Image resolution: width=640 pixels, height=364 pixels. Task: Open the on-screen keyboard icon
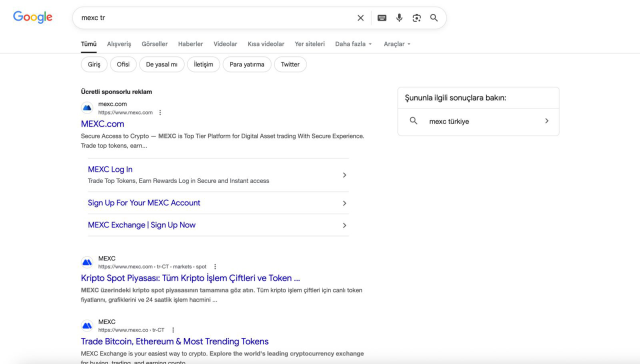(382, 18)
